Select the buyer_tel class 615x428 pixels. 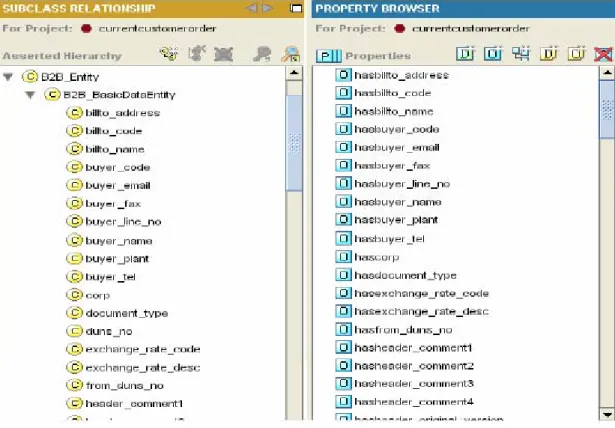coord(110,277)
